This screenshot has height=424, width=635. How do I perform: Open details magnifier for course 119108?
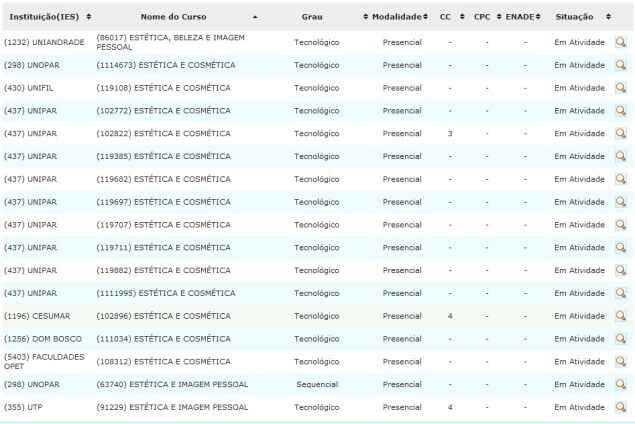click(x=620, y=88)
